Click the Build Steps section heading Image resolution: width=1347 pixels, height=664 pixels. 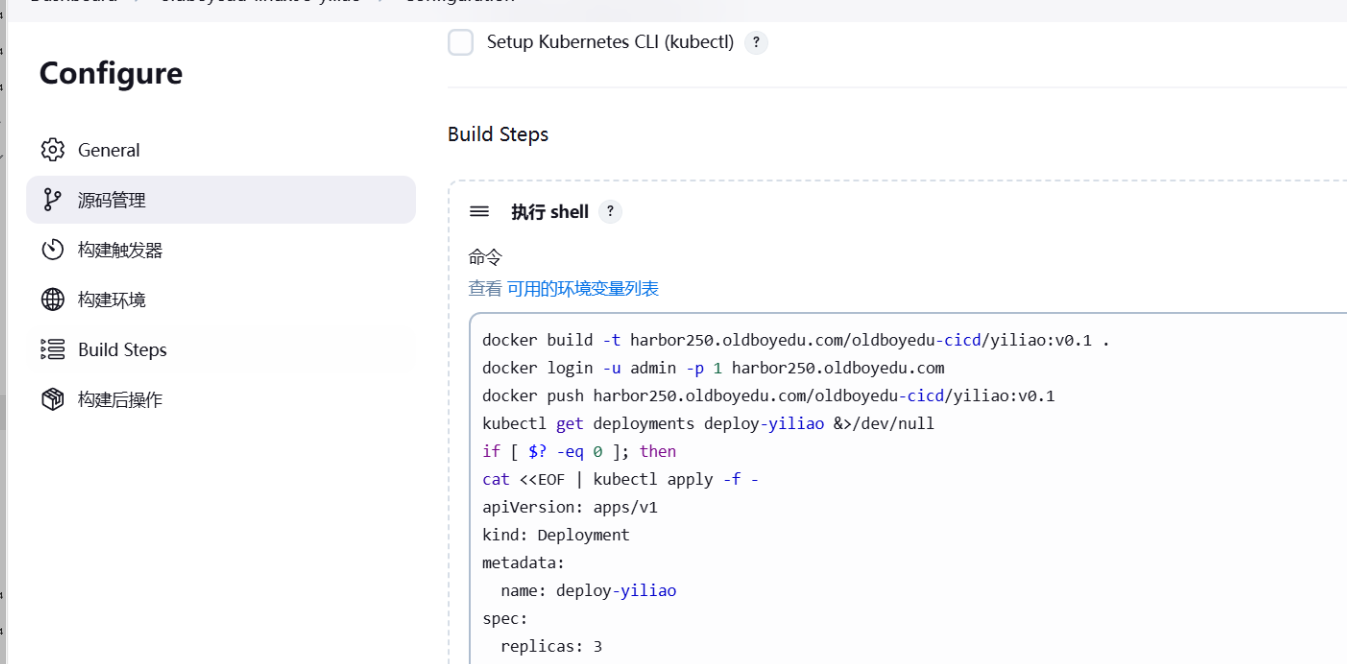pyautogui.click(x=498, y=135)
